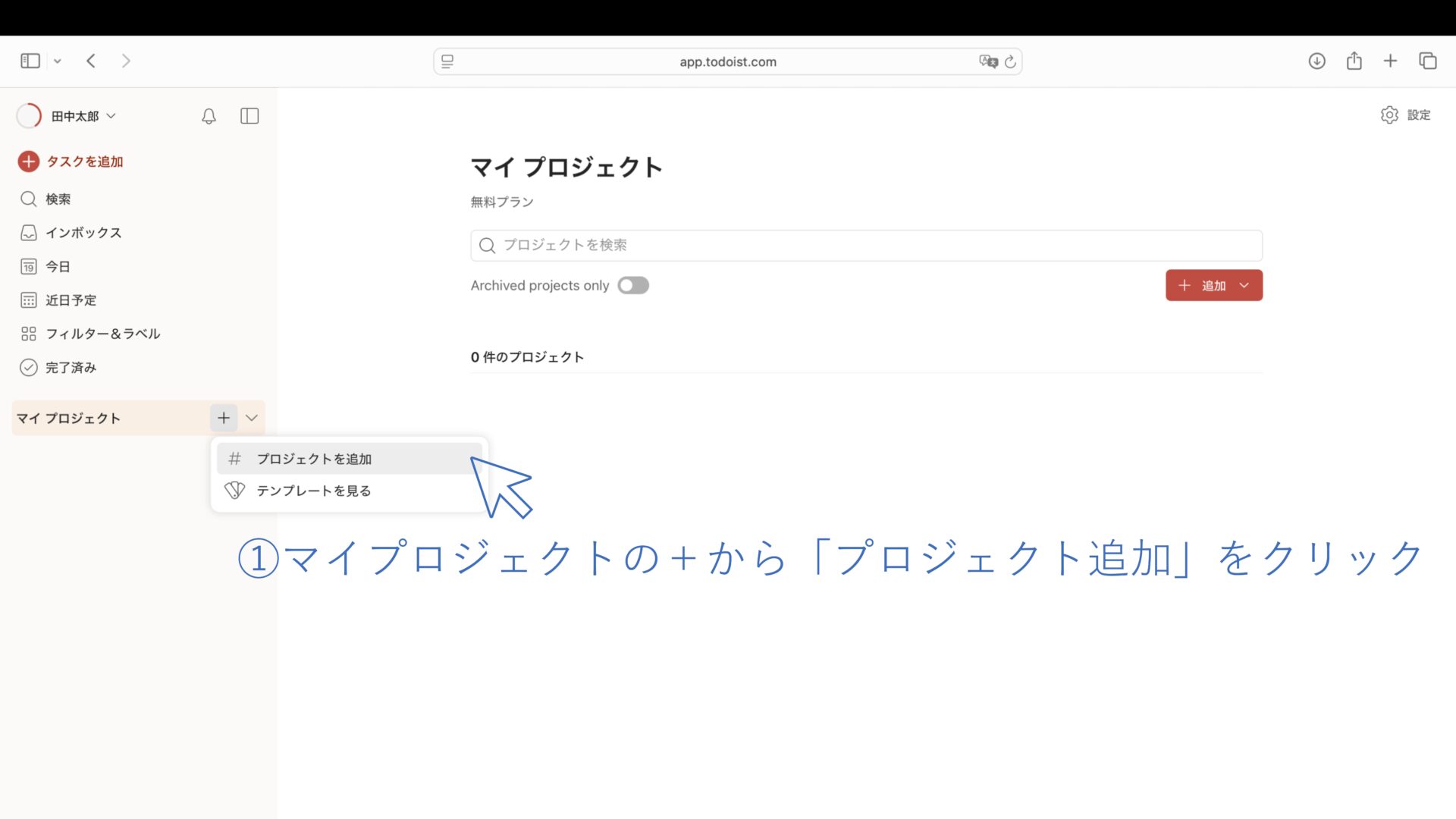Open the dropdown arrow on the 追加 button

pos(1244,285)
